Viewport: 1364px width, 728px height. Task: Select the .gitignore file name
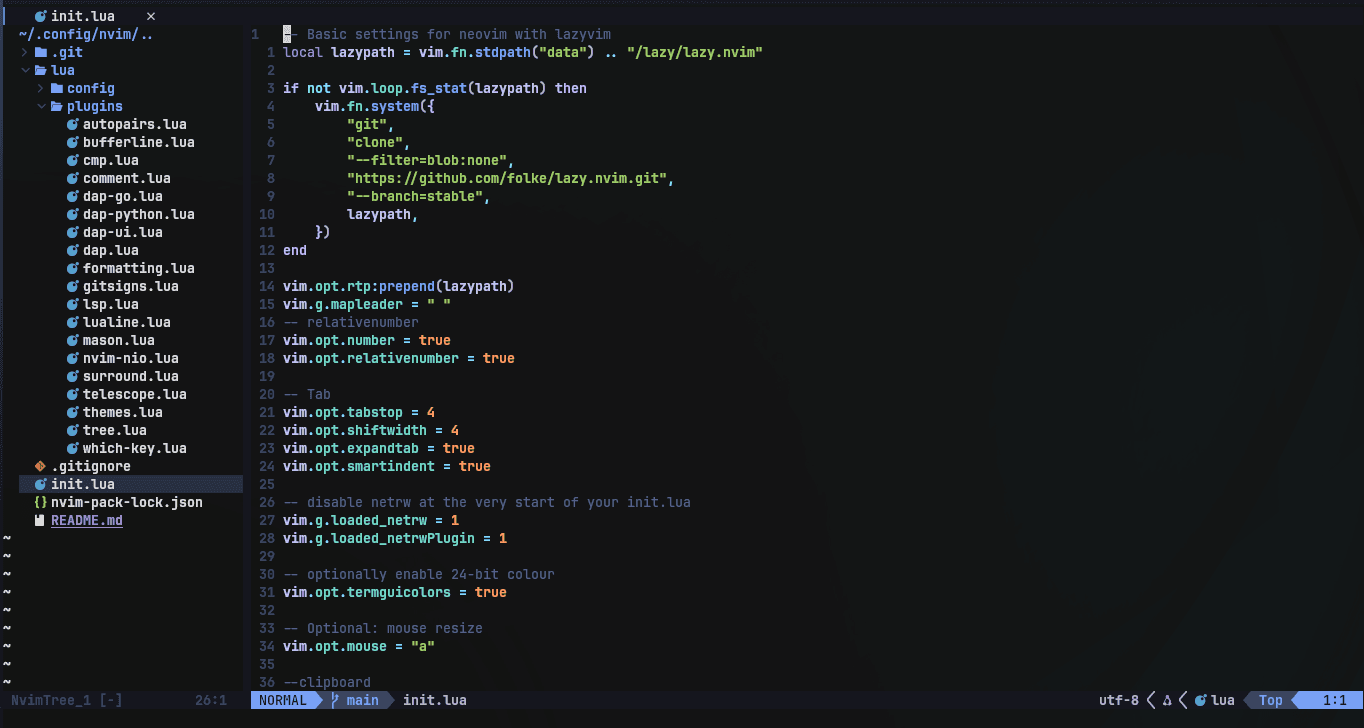coord(91,466)
